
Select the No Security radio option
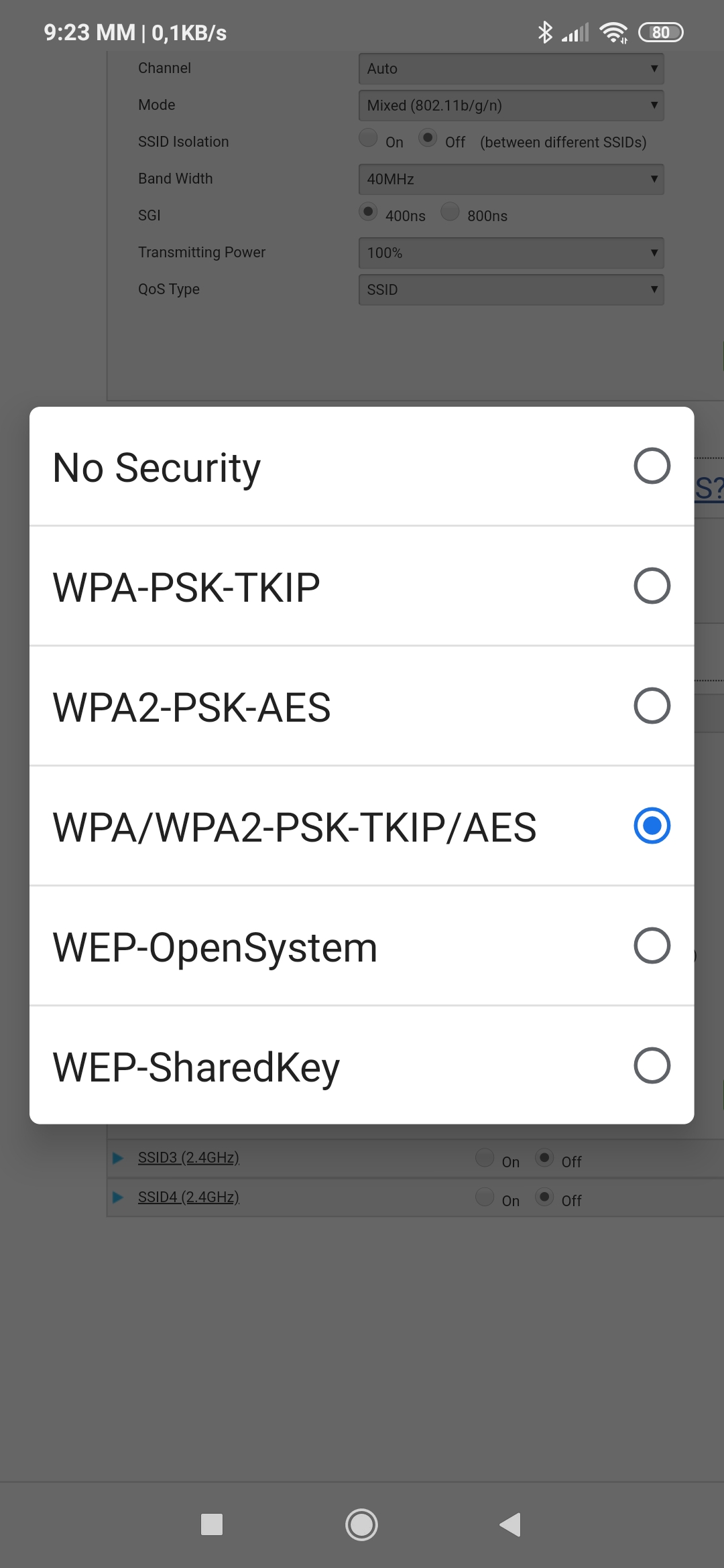pyautogui.click(x=652, y=466)
